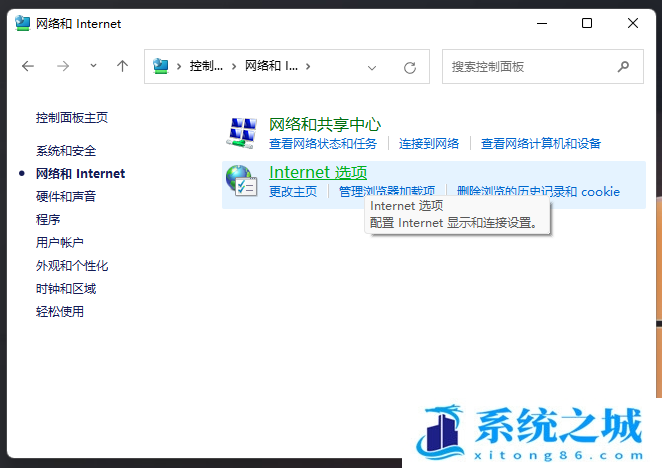Viewport: 662px width, 468px height.
Task: Click the Network and Sharing Center icon
Action: (x=242, y=133)
